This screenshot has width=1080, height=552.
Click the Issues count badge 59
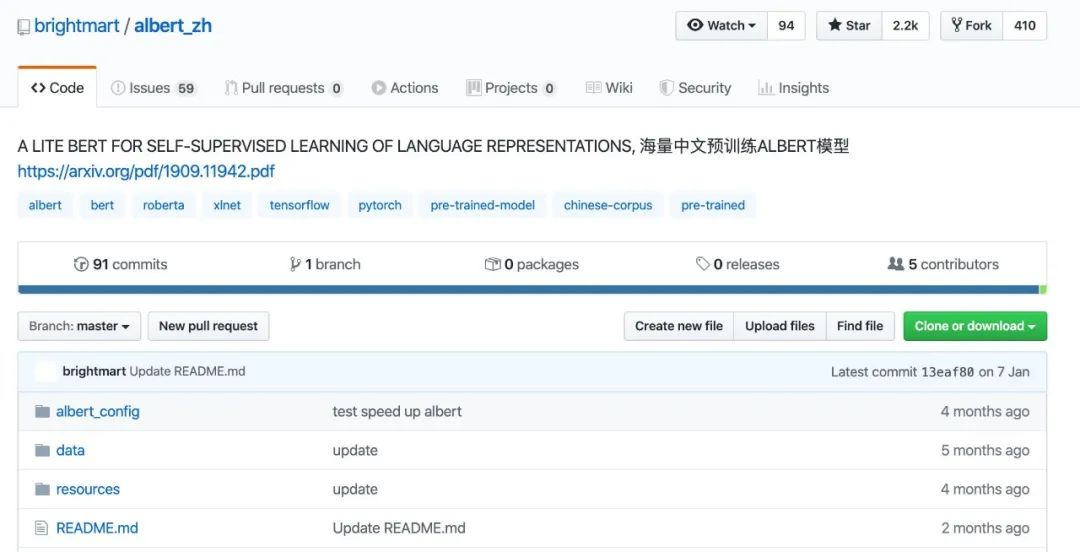pos(186,88)
